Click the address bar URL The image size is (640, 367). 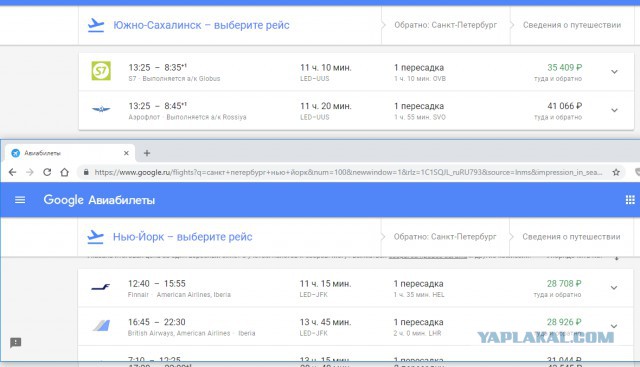point(348,172)
